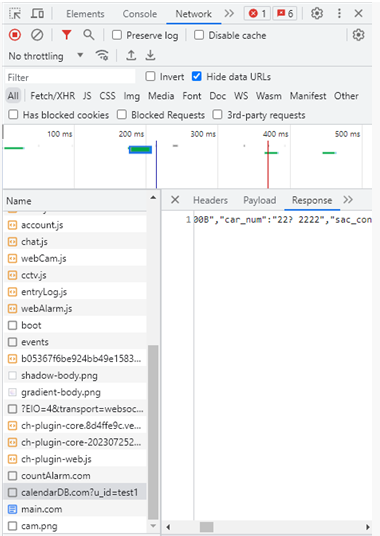The height and width of the screenshot is (536, 380).
Task: Filter requests by JS
Action: tap(87, 96)
